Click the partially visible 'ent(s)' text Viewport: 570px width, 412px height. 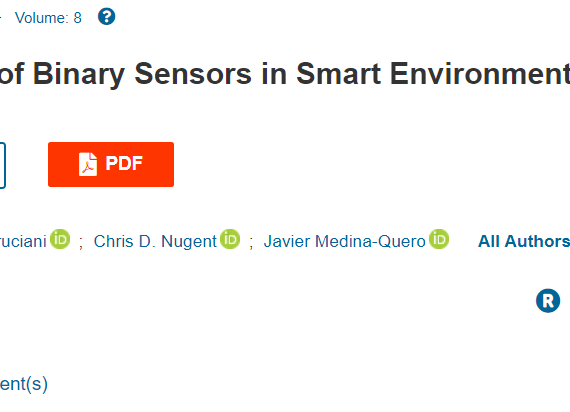[24, 384]
